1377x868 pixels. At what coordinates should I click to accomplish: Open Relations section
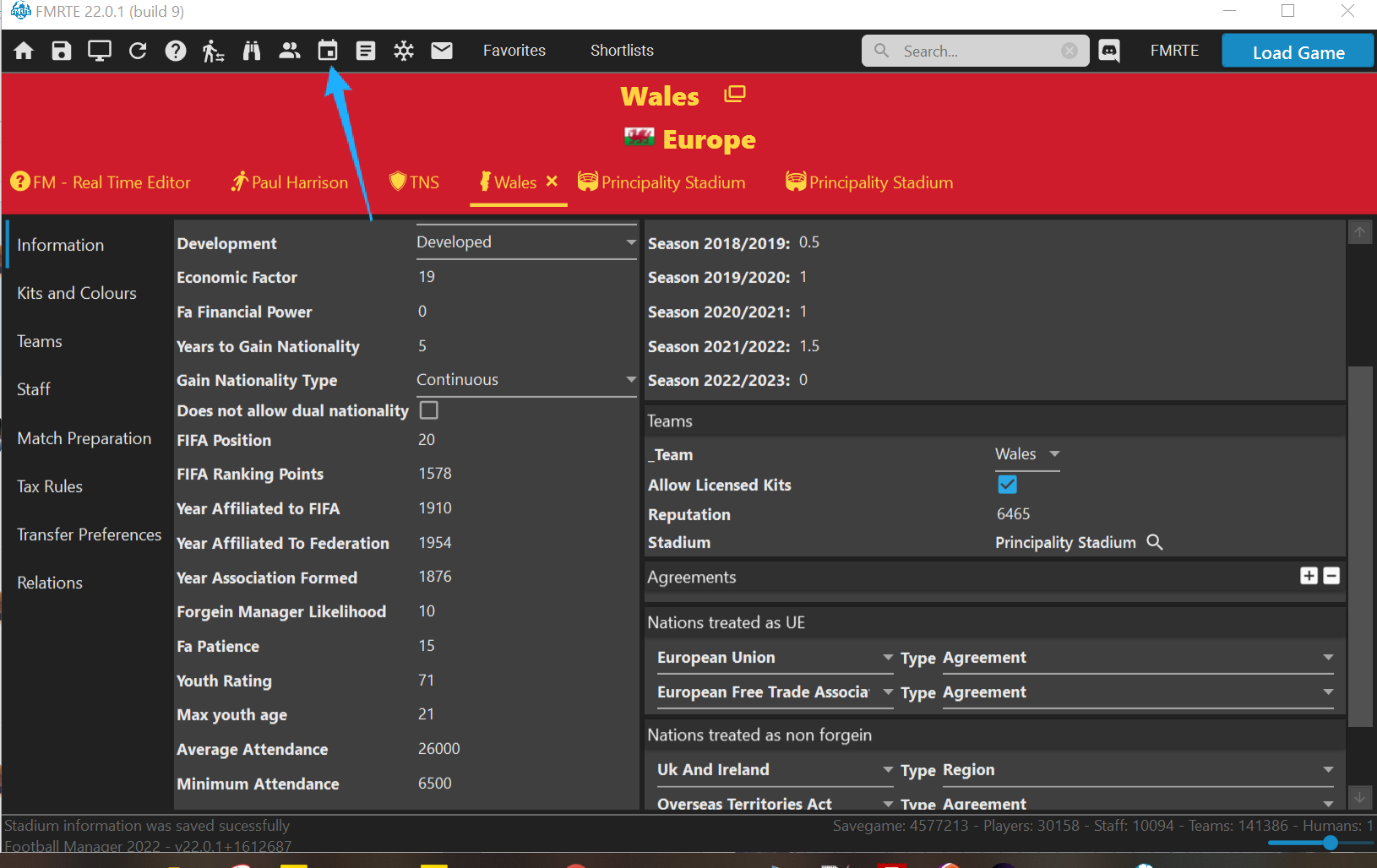click(50, 583)
